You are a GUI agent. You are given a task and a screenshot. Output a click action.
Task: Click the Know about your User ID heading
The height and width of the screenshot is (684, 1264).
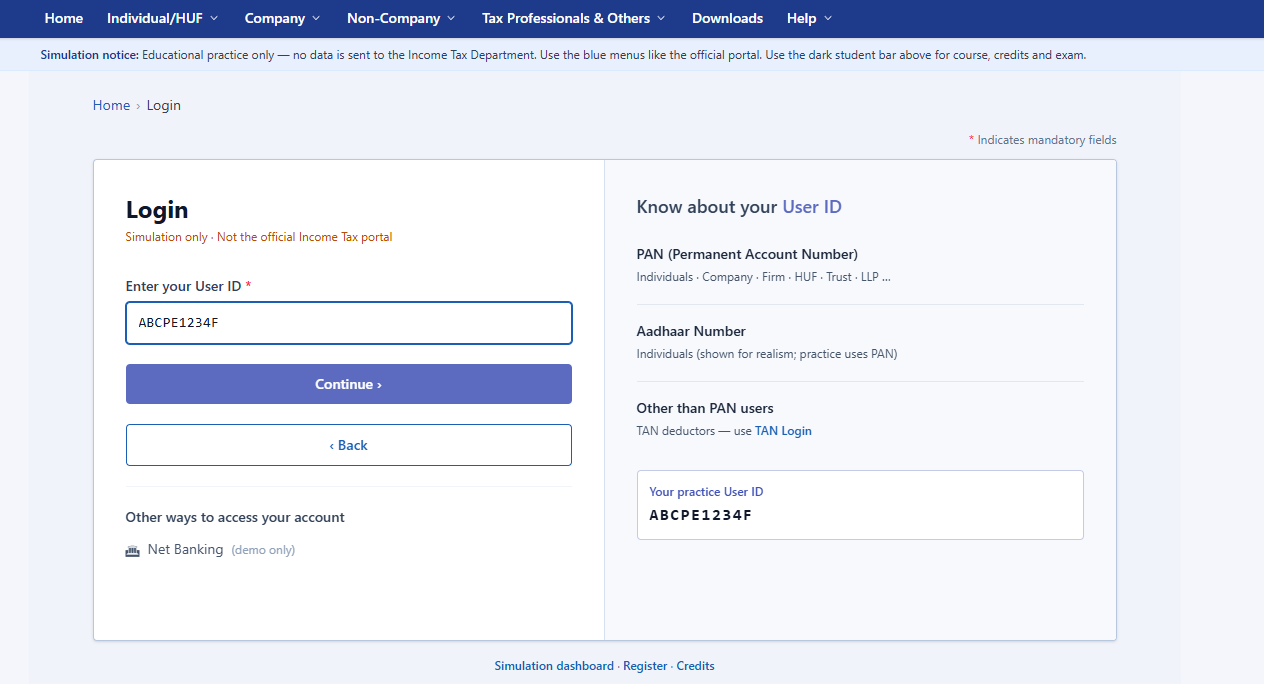pos(739,207)
